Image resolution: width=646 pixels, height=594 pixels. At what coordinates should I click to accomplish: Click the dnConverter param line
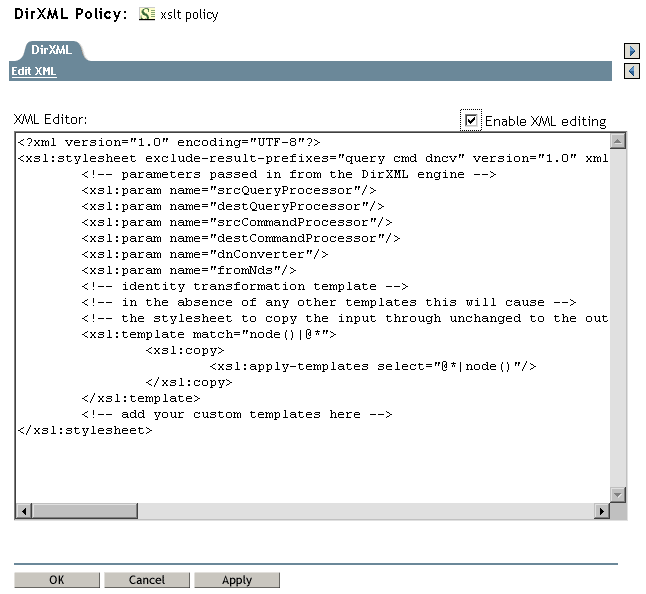click(205, 255)
